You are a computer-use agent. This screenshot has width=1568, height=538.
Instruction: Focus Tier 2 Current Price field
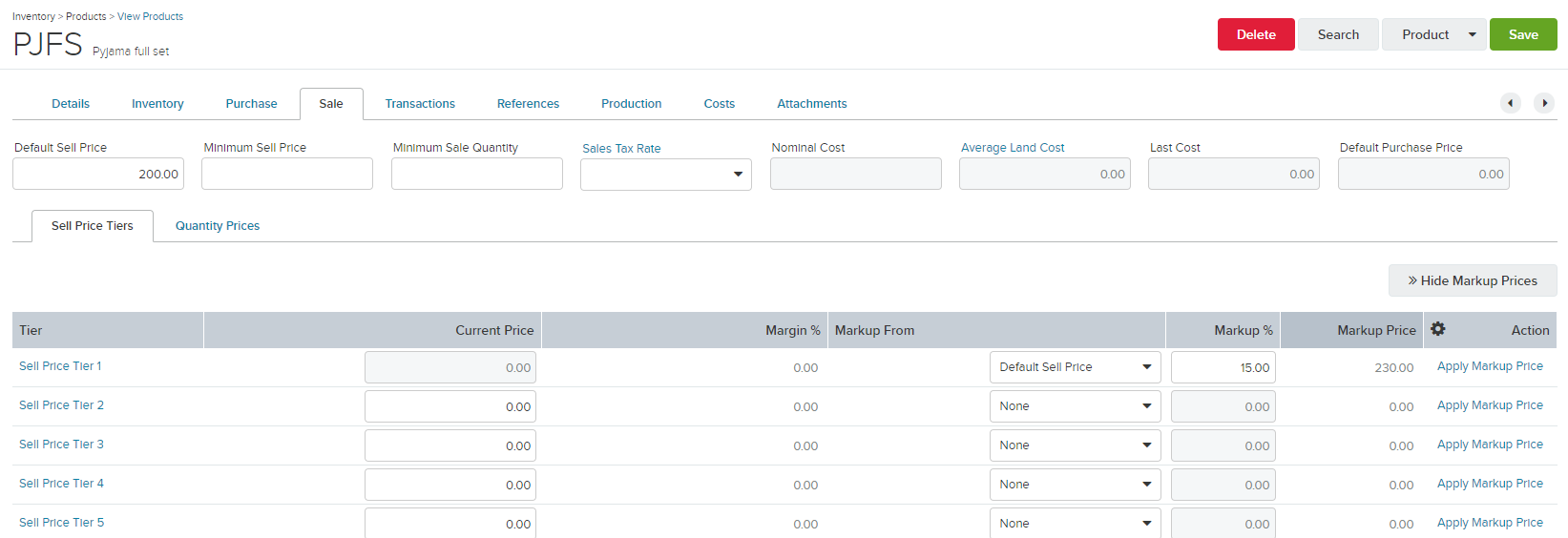(450, 406)
